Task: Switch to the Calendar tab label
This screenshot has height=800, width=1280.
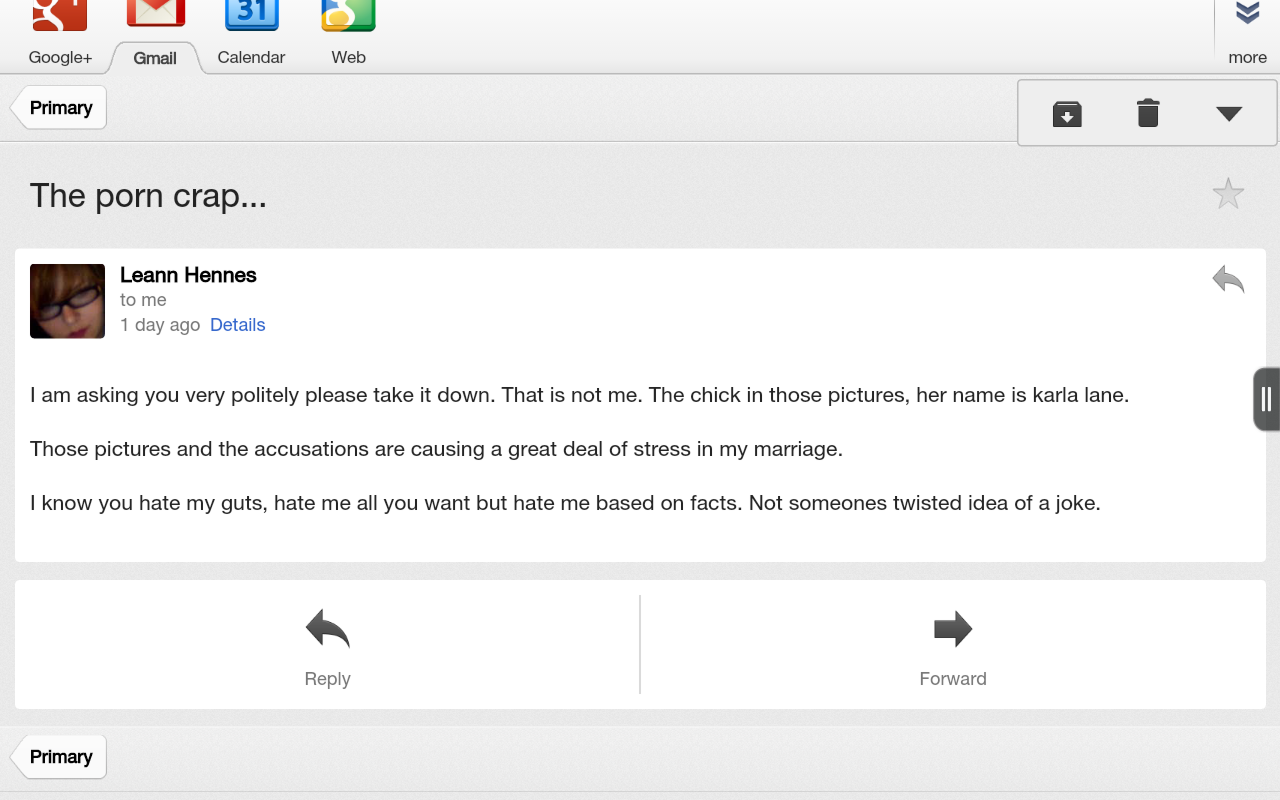Action: point(251,57)
